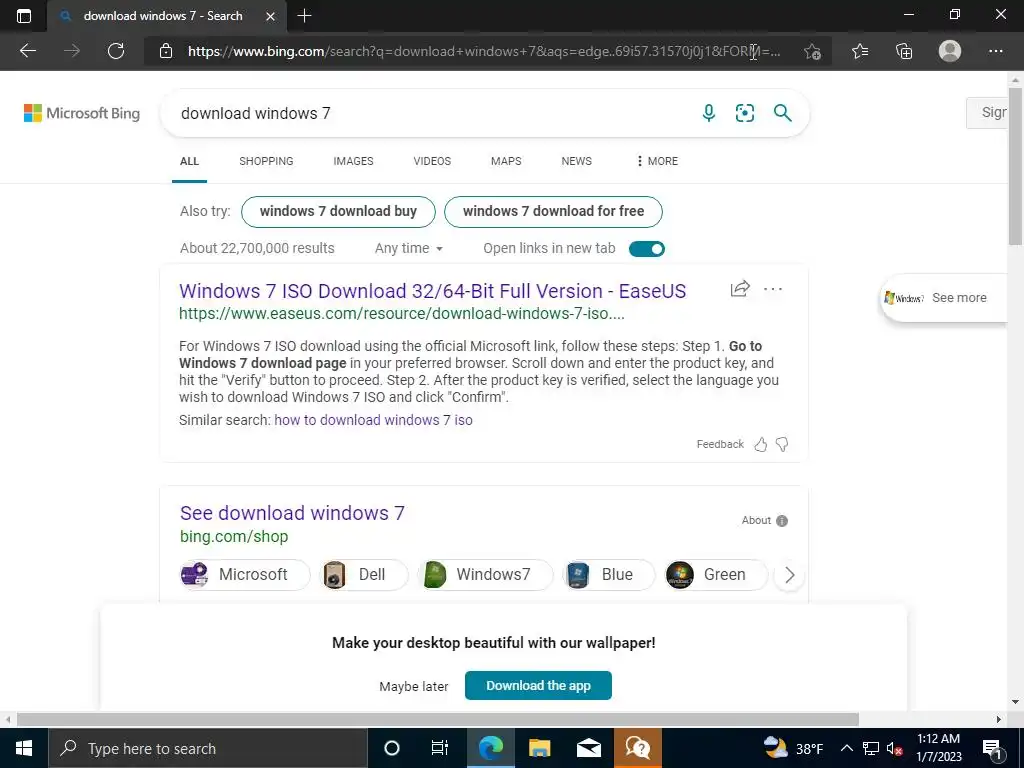
Task: Add this page to favorites star icon
Action: coord(812,51)
